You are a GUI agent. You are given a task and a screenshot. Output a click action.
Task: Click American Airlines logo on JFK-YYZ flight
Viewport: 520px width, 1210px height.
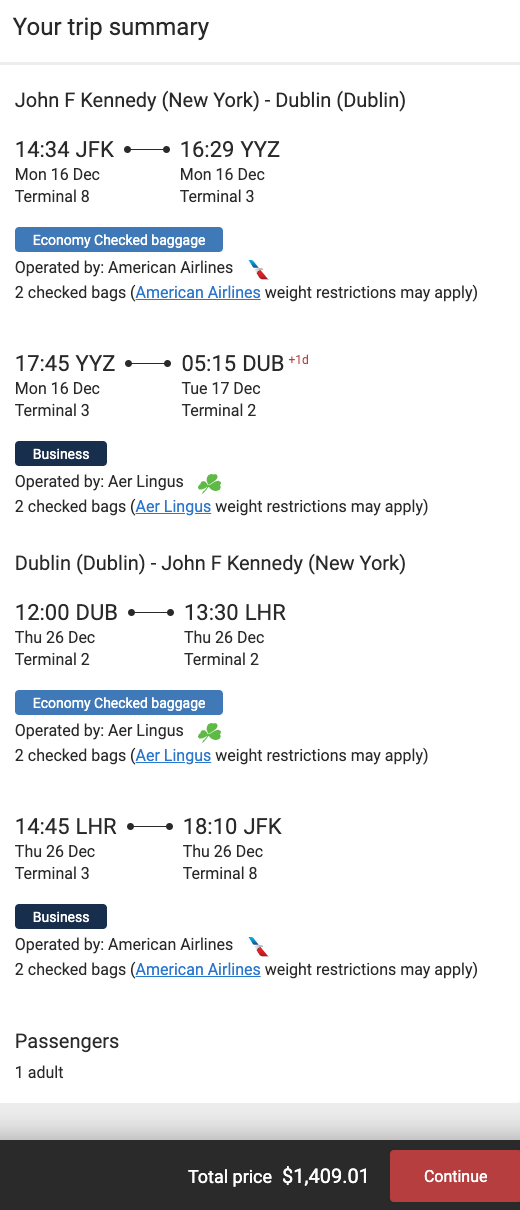point(259,269)
